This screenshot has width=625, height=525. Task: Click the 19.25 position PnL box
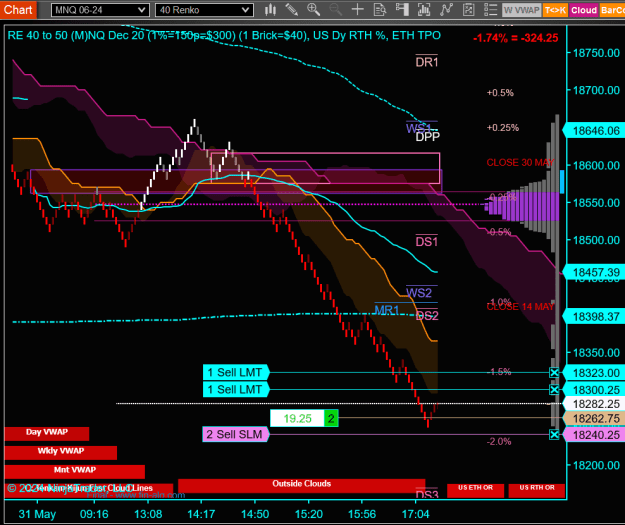(297, 419)
